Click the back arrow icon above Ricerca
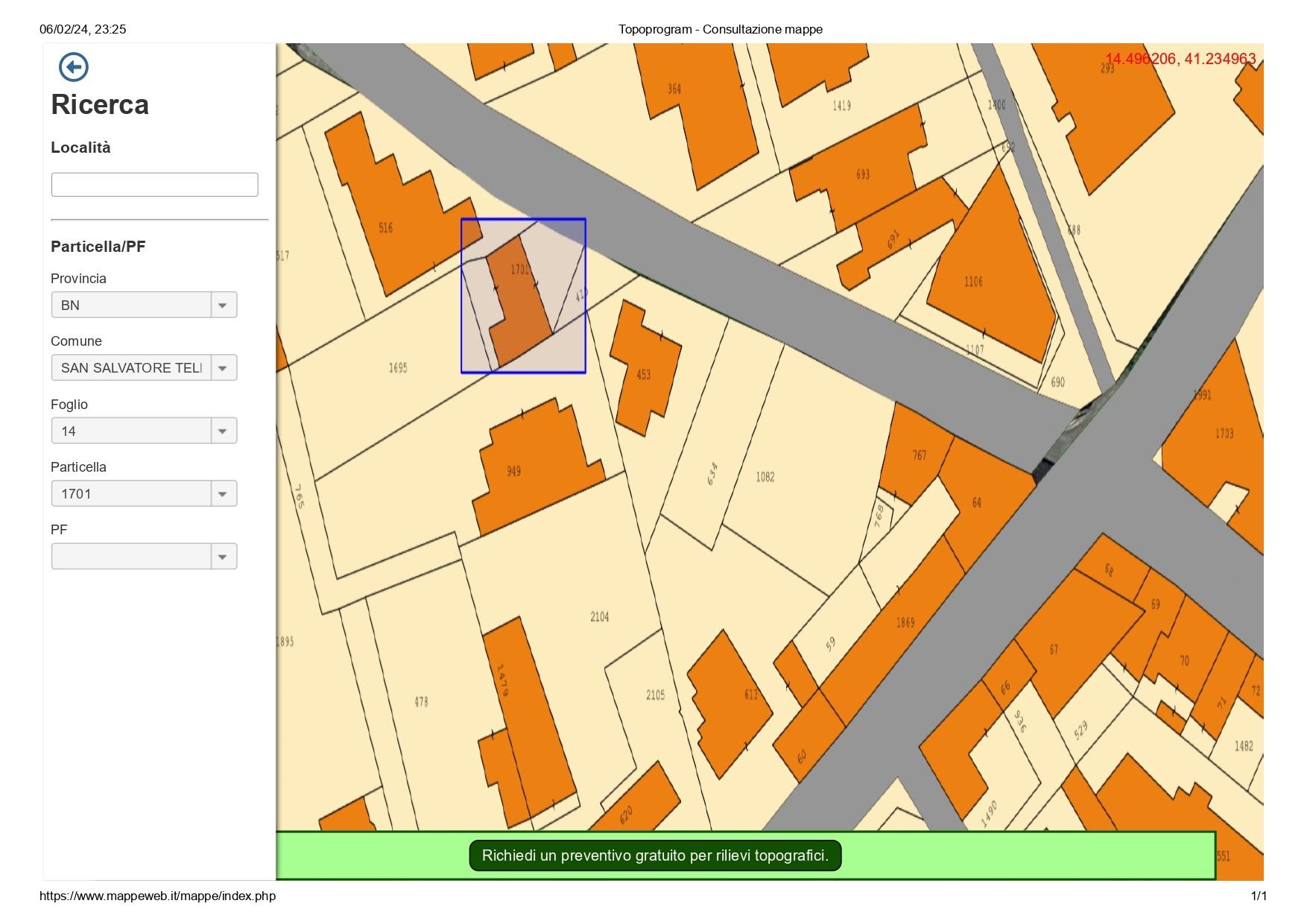 coord(74,67)
